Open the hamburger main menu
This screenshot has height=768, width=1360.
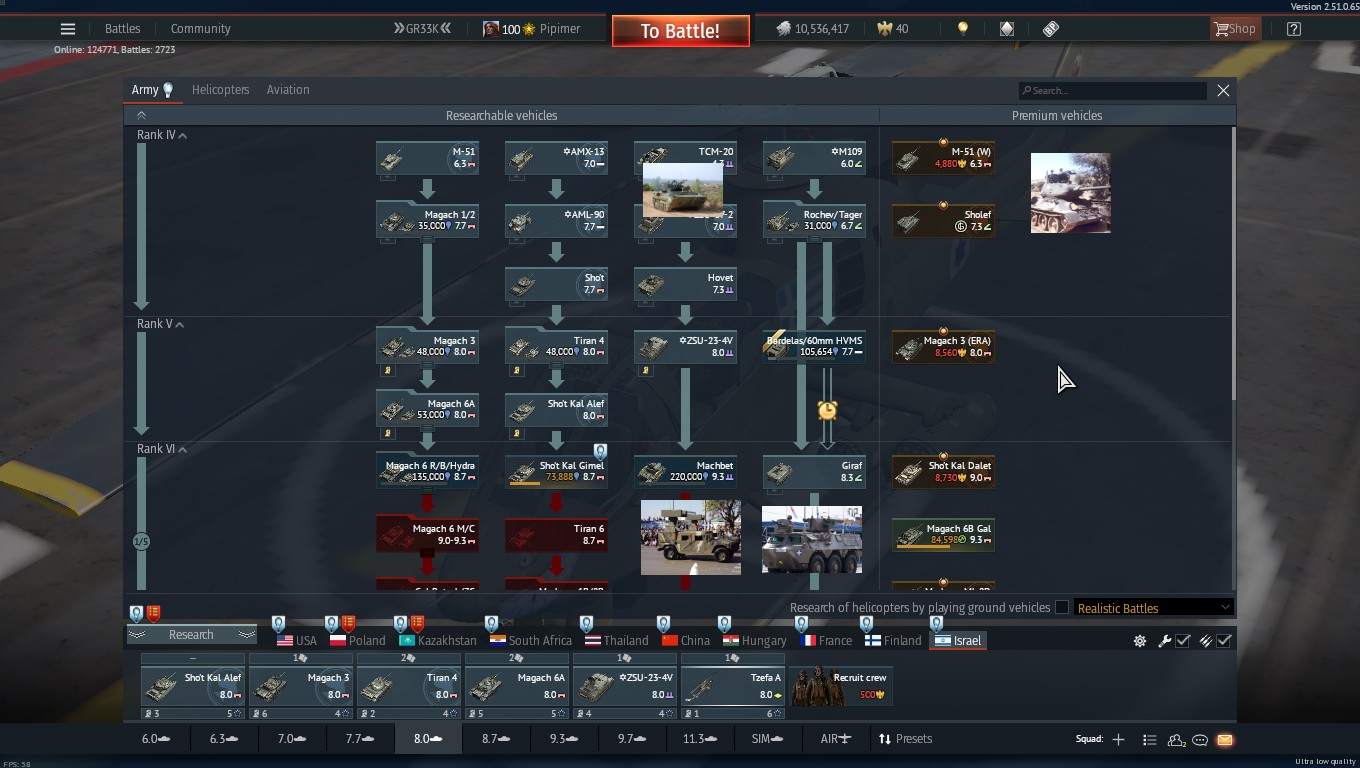[x=68, y=29]
